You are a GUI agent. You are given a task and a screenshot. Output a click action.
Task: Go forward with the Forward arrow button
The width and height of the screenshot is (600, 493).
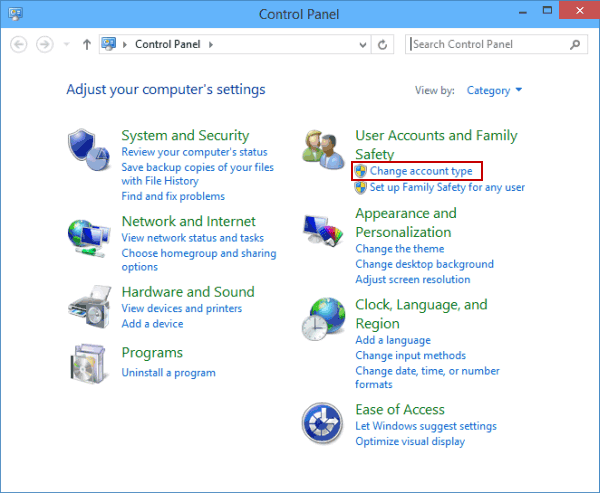[x=44, y=44]
